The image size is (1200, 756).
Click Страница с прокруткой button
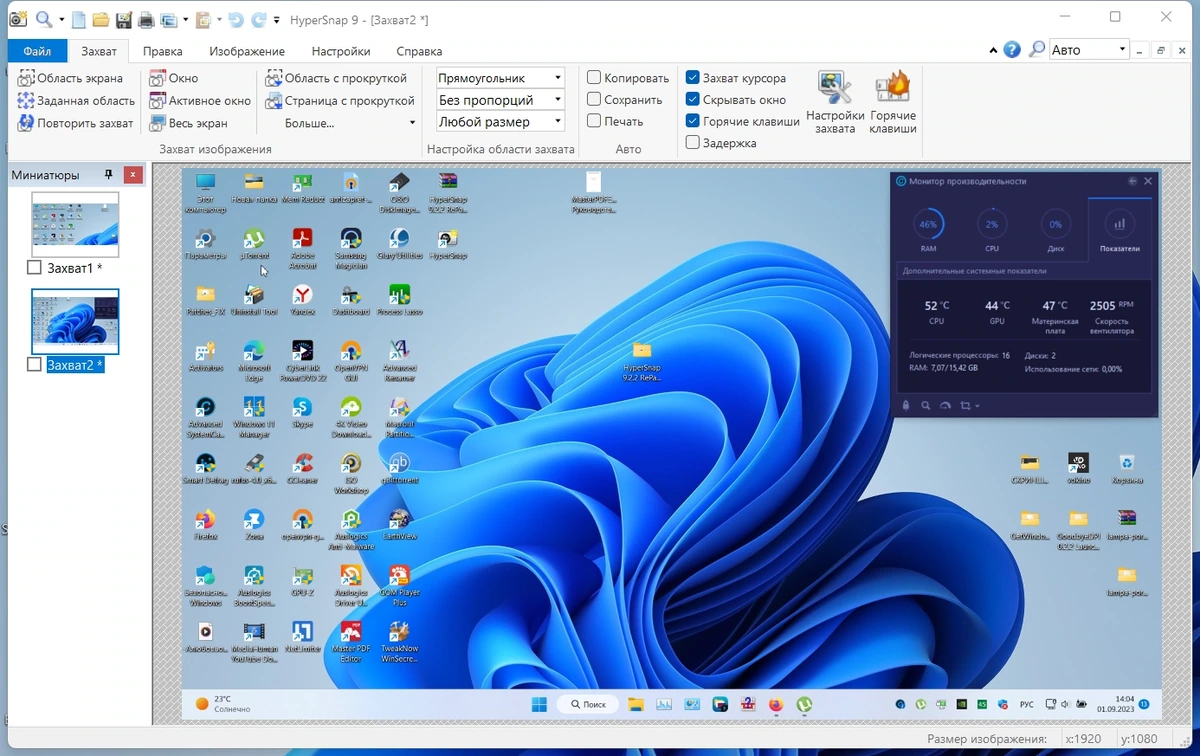pos(340,100)
